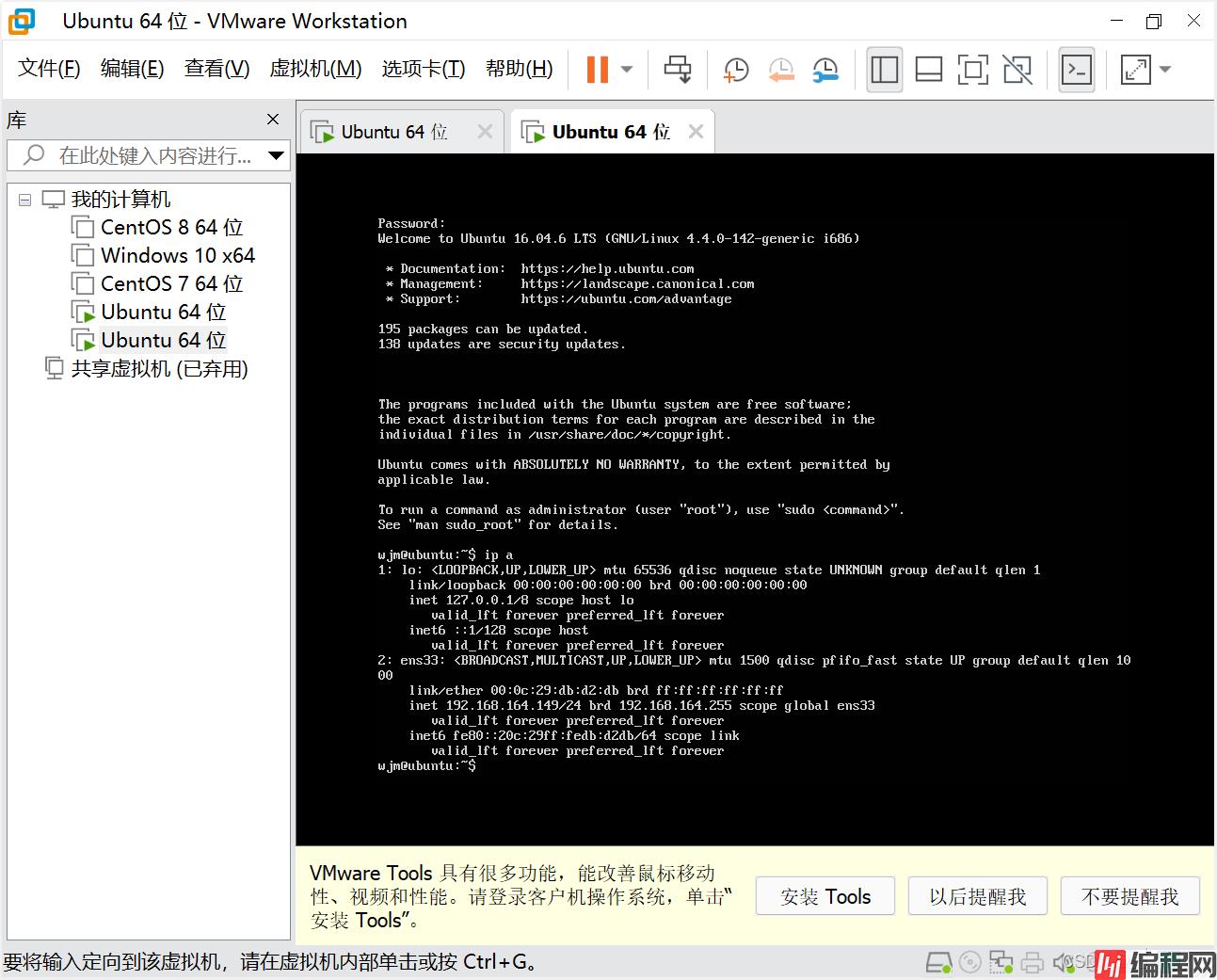This screenshot has height=980, width=1217.
Task: Take a snapshot of the virtual machine
Action: click(x=735, y=70)
